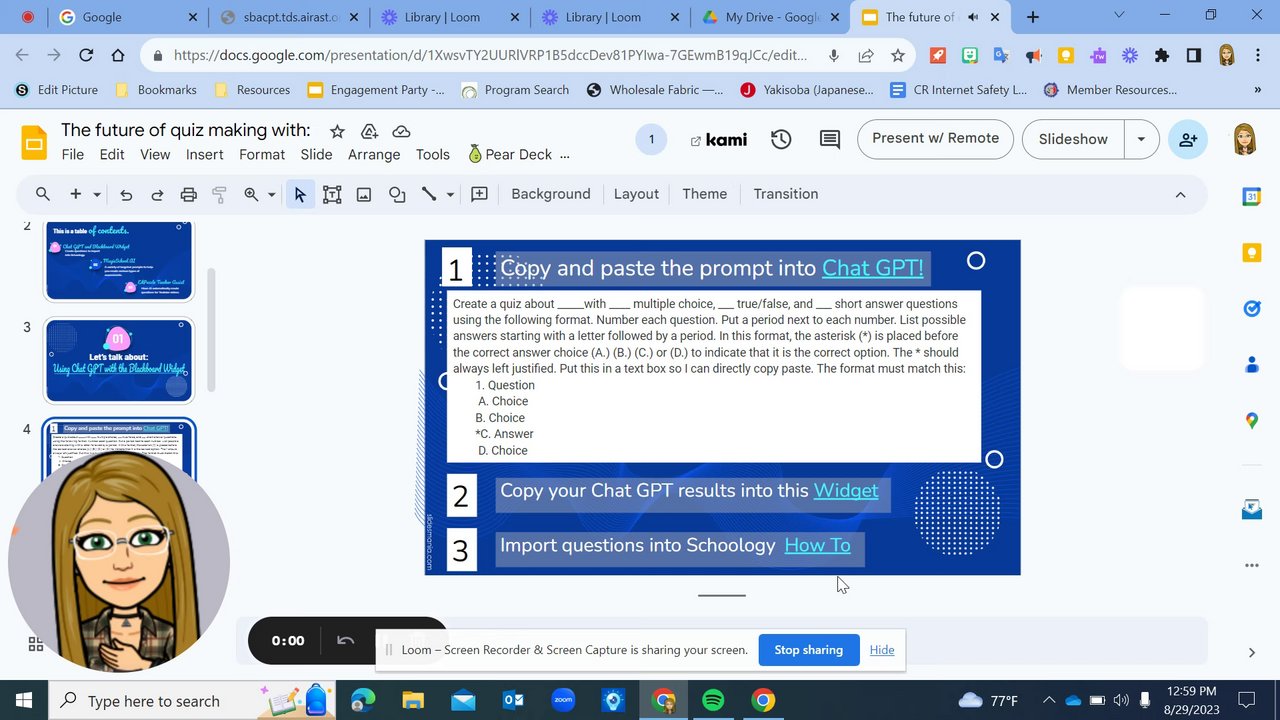Open version history clock icon
This screenshot has width=1280, height=720.
pyautogui.click(x=781, y=139)
